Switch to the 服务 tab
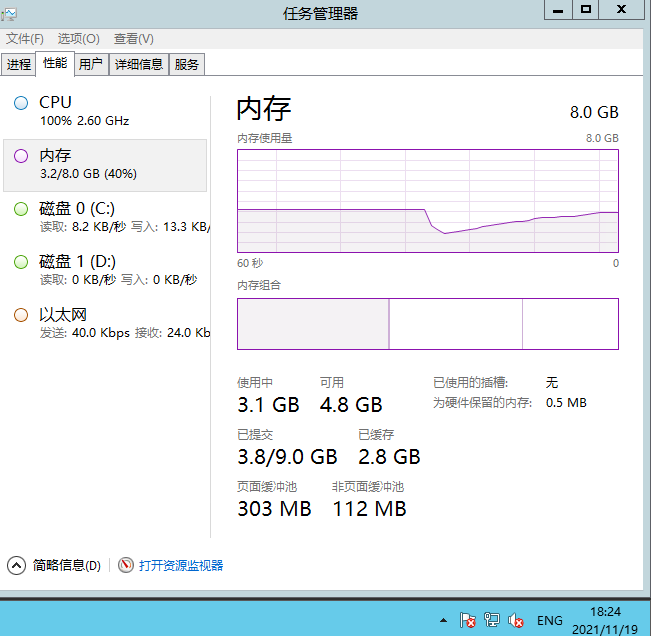 click(x=187, y=64)
